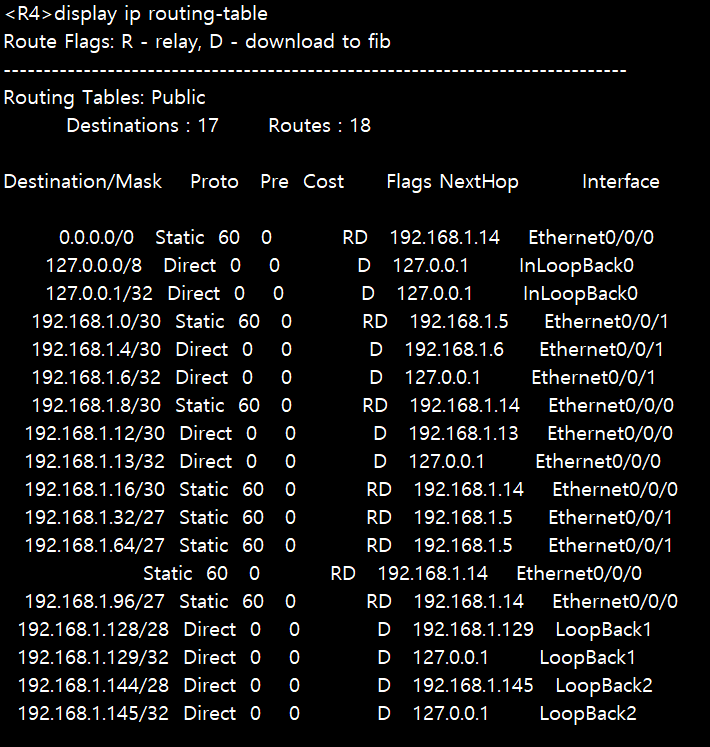Viewport: 710px width, 747px height.
Task: Select destination '192.168.1.6/32'
Action: pos(96,378)
